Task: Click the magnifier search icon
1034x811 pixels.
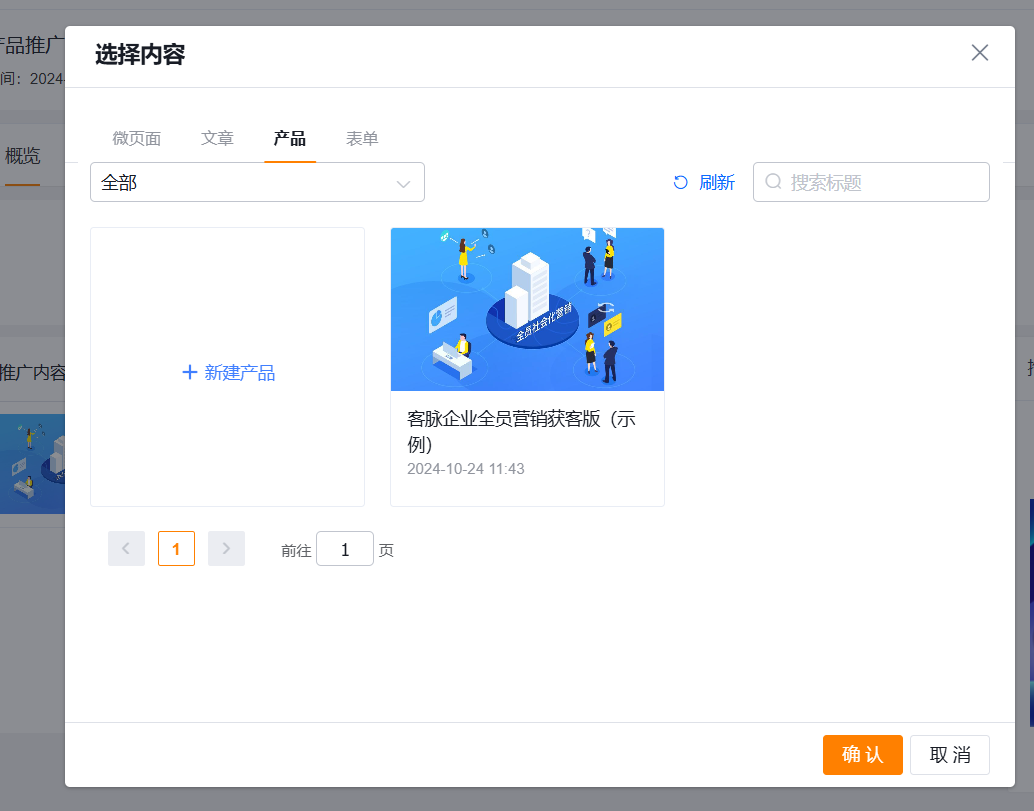Action: click(x=774, y=181)
